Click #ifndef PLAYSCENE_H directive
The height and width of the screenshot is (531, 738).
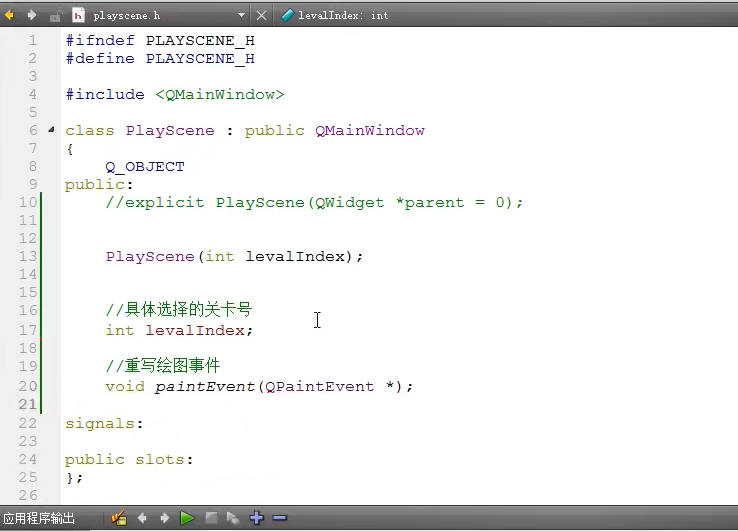tap(160, 40)
